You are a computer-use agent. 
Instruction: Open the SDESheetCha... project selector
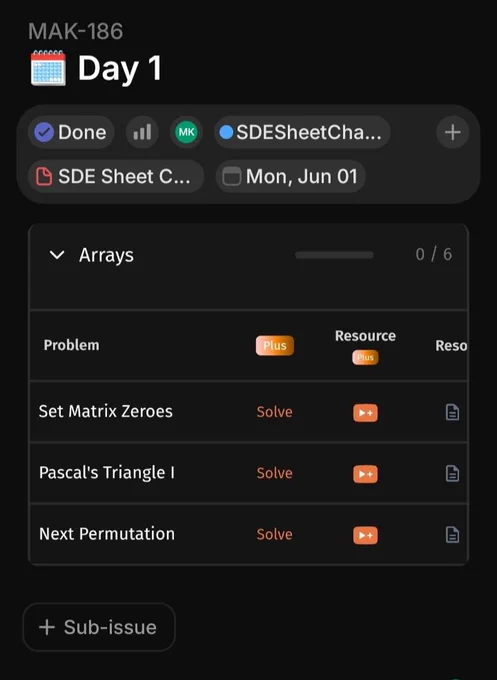pos(302,132)
